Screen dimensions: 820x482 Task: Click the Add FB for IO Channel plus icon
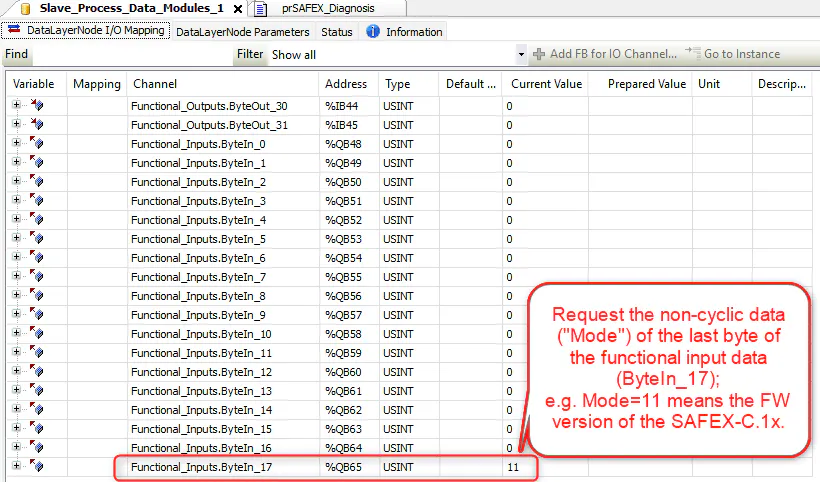539,54
